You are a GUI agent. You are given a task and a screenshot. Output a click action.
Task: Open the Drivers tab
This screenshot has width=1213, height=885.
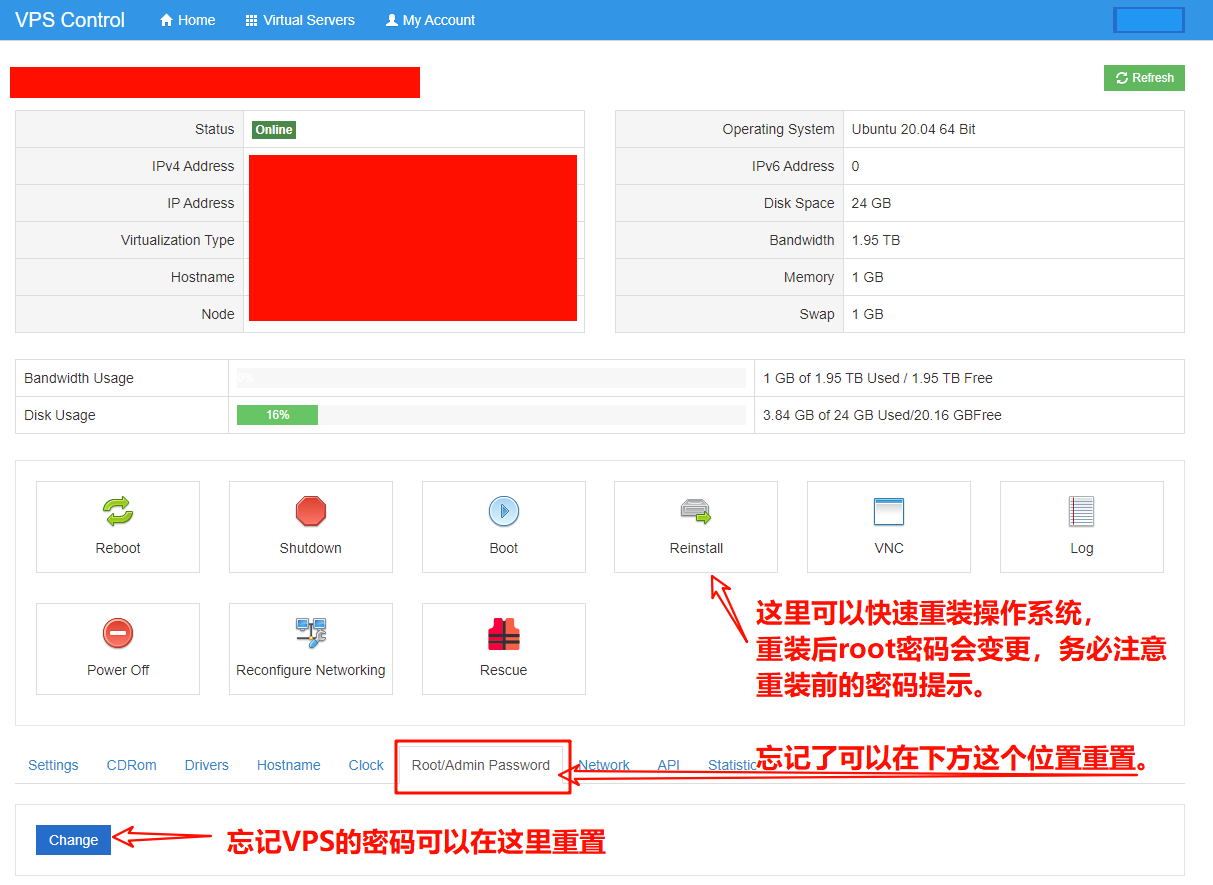[x=206, y=765]
